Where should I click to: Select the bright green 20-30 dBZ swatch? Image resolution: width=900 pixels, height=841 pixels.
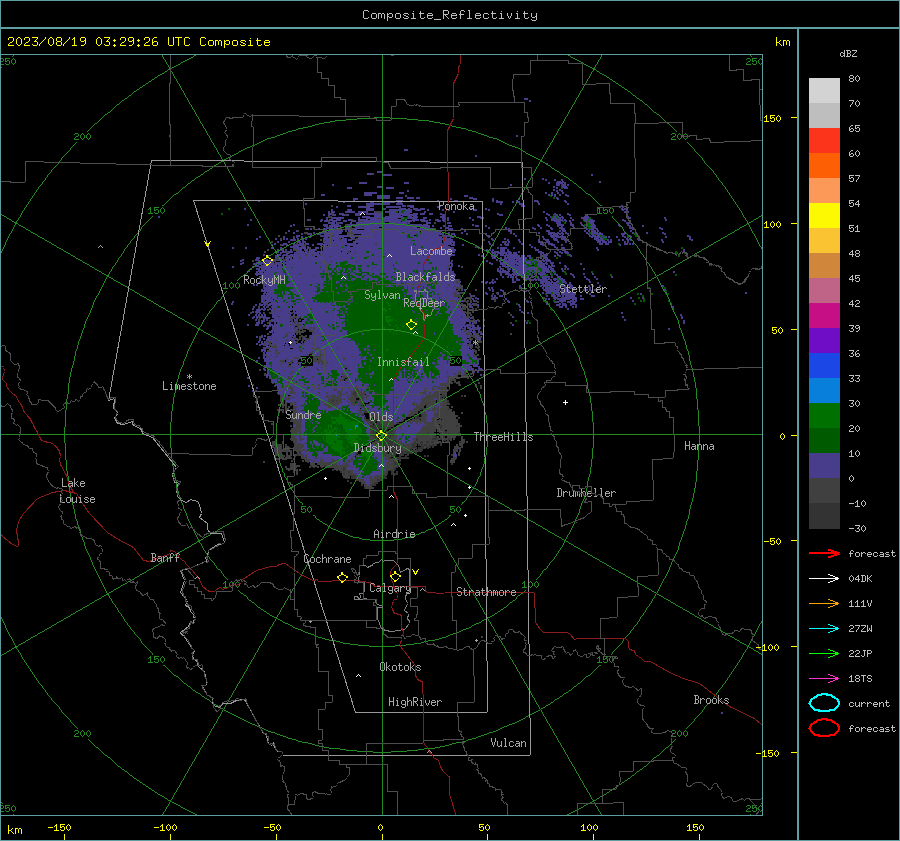[824, 416]
